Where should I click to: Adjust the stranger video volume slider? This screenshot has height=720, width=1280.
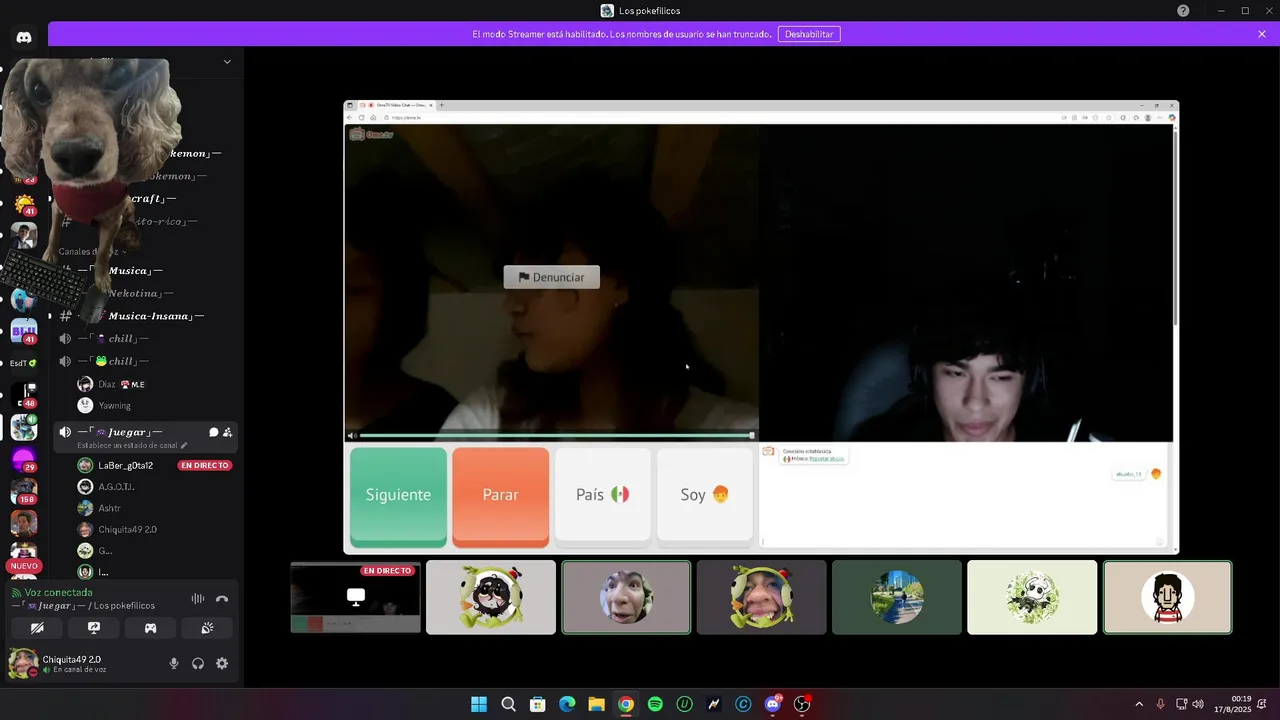pos(556,435)
